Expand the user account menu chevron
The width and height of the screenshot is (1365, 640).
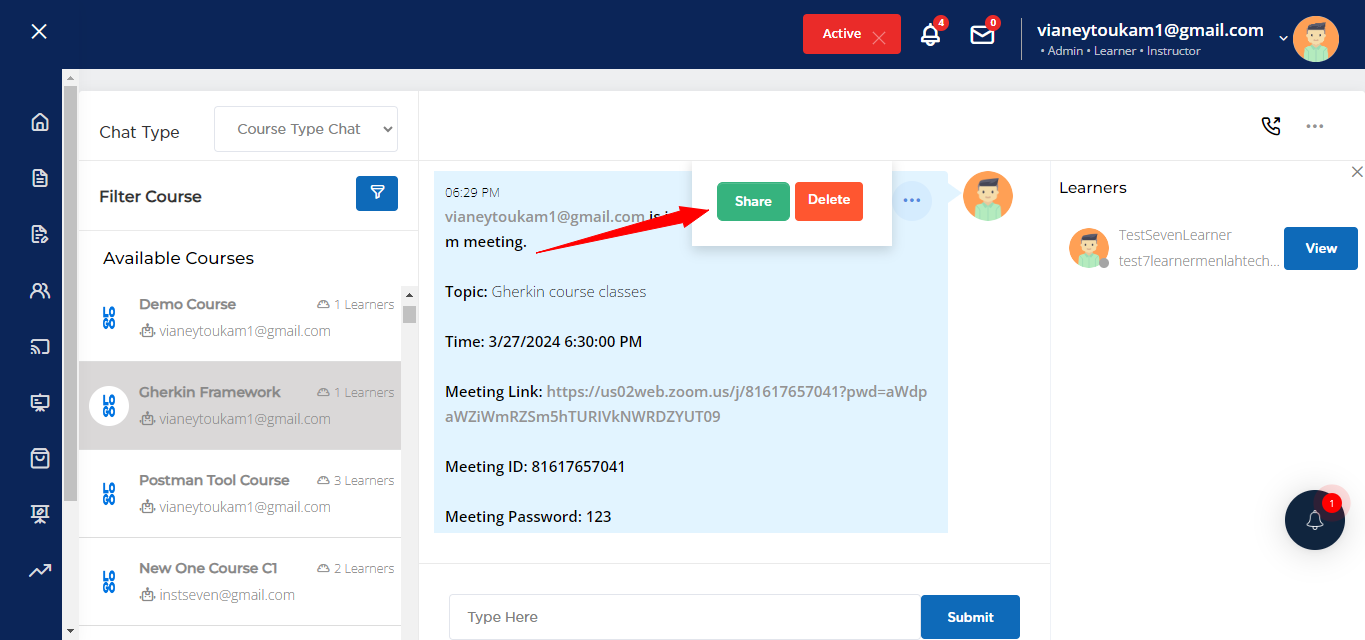click(1283, 38)
